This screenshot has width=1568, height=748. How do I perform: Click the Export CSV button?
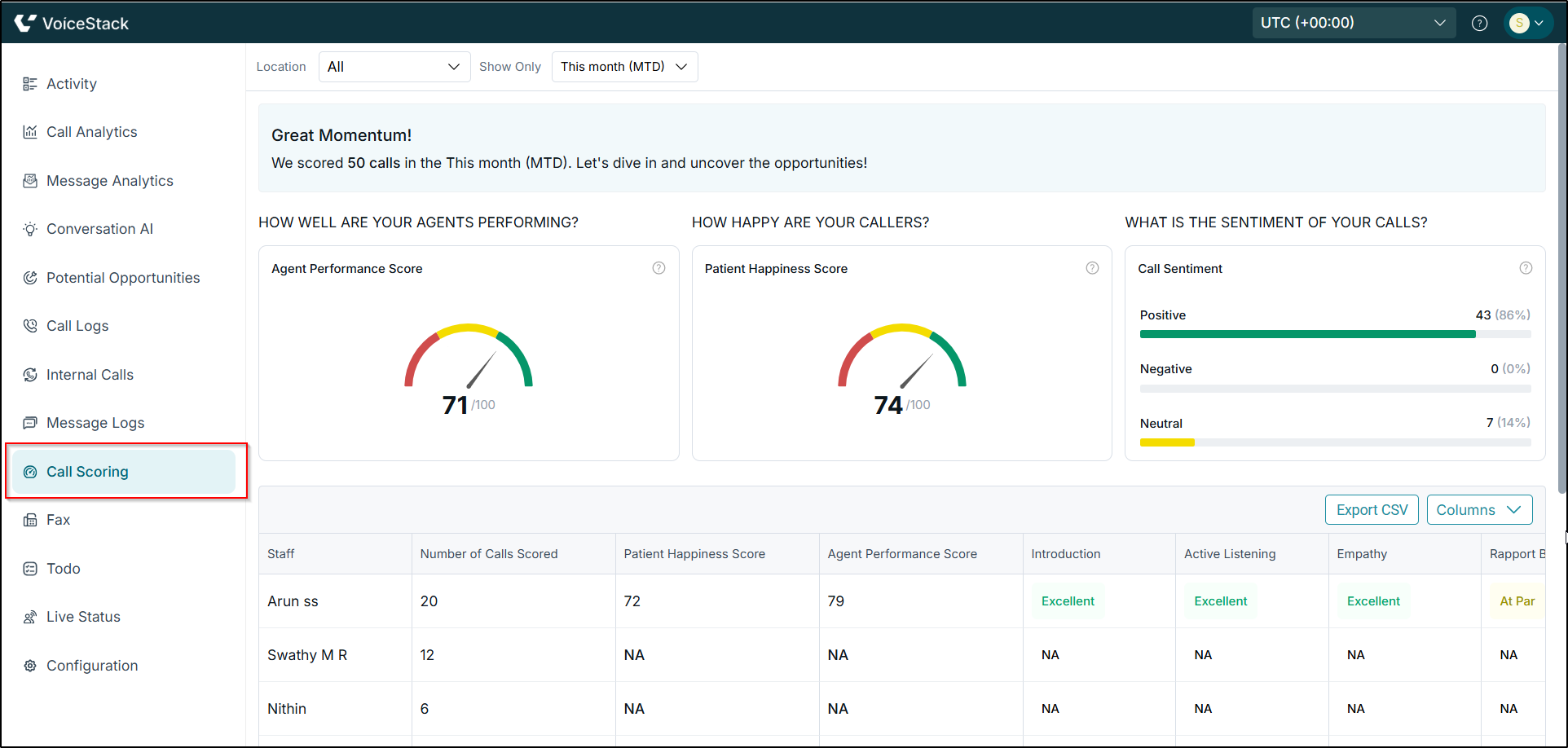point(1371,509)
